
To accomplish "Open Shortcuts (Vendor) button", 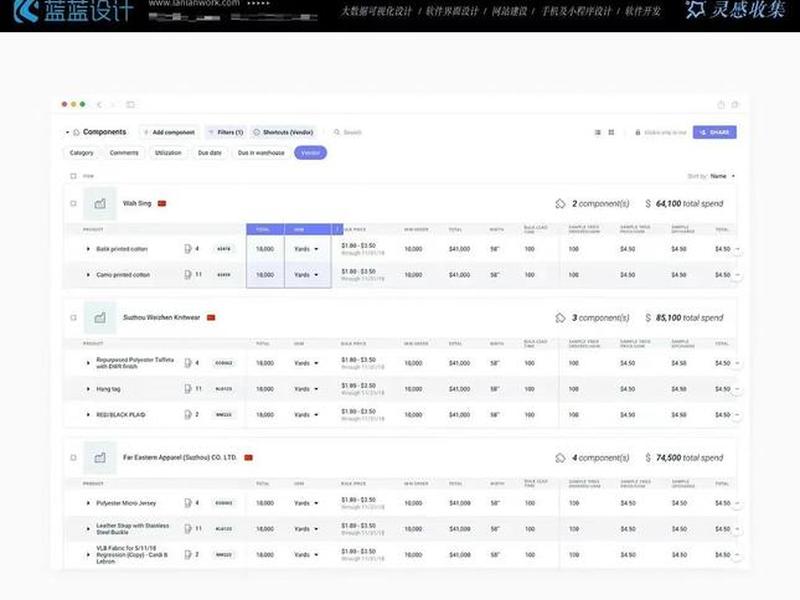I will pyautogui.click(x=283, y=132).
